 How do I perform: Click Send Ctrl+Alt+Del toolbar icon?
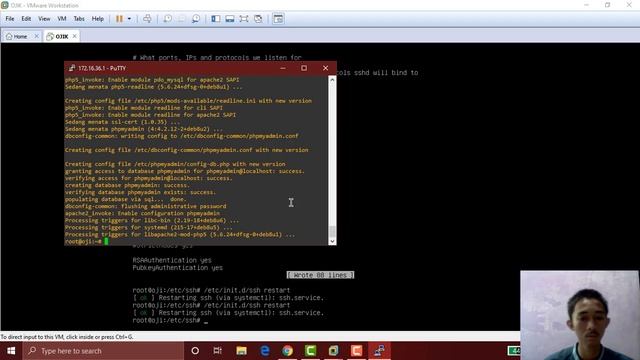coord(147,19)
